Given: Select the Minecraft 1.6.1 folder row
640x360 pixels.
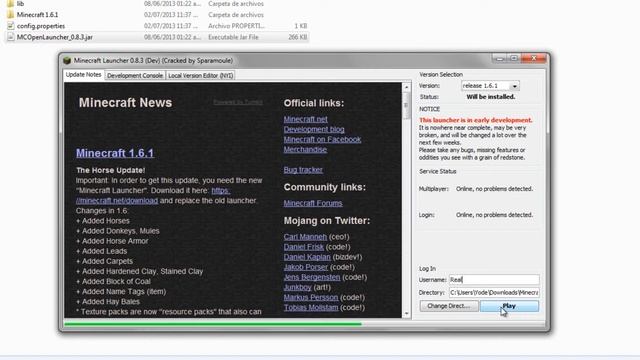Looking at the screenshot, I should click(157, 15).
